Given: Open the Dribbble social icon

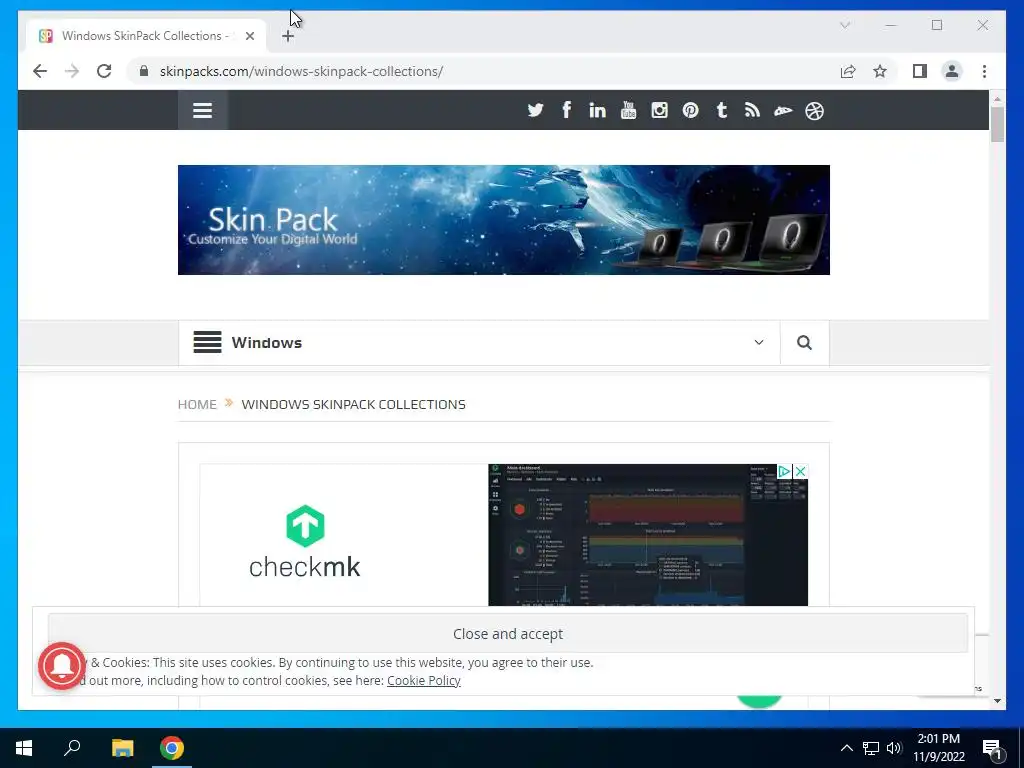Looking at the screenshot, I should point(814,111).
